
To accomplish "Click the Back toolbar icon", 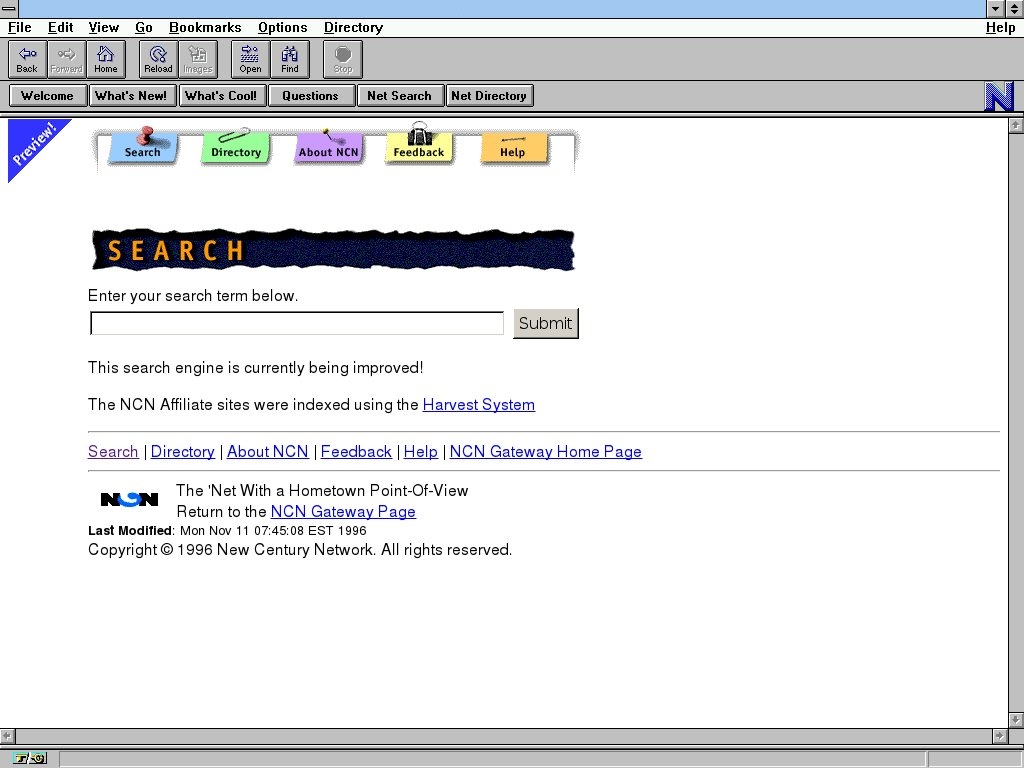I will point(27,59).
